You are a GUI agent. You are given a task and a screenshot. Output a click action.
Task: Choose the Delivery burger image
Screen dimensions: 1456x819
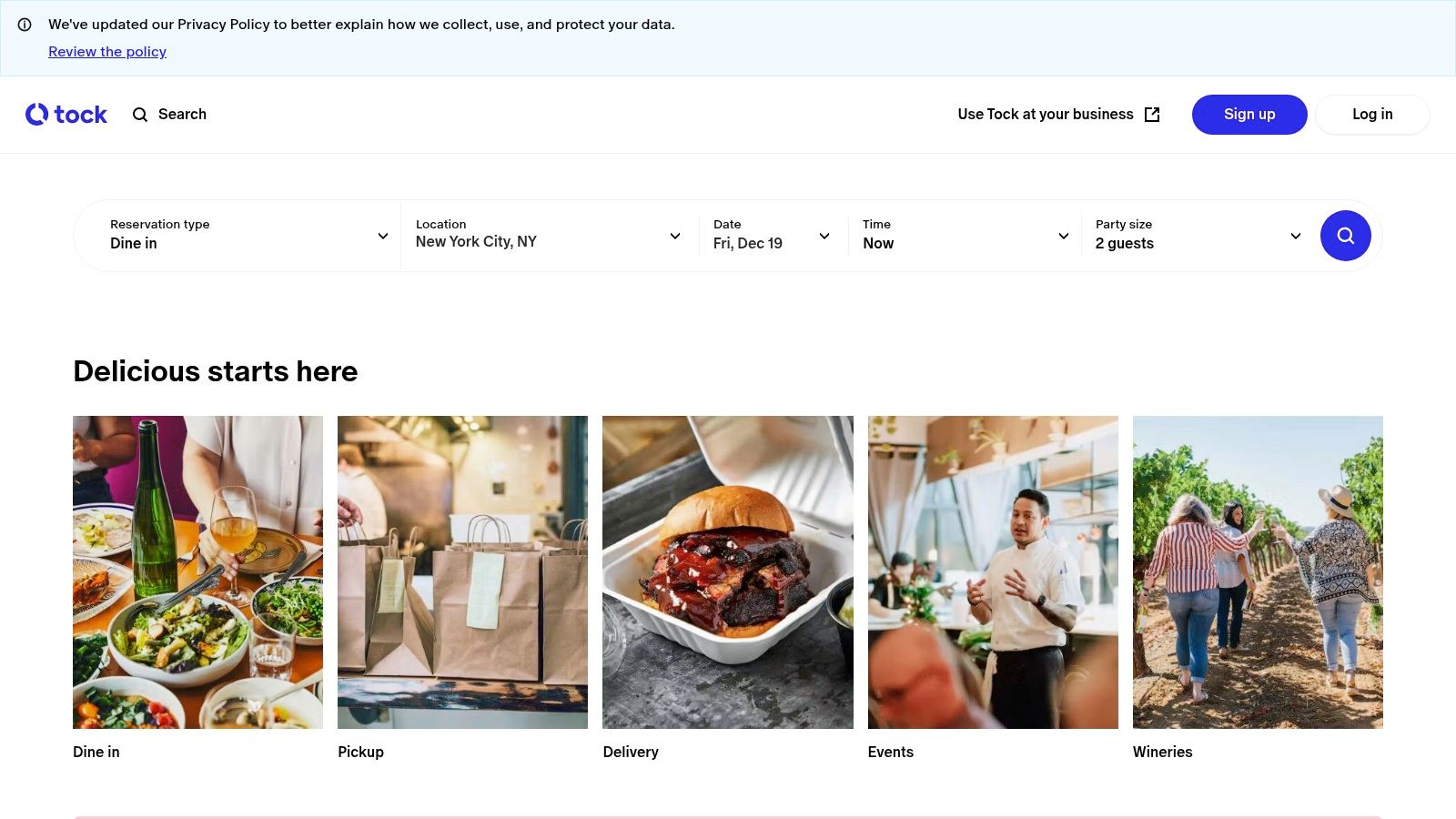[x=728, y=572]
